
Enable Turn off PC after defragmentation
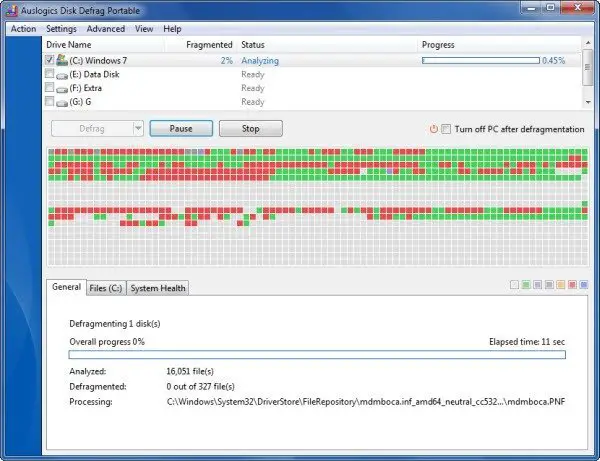click(446, 129)
